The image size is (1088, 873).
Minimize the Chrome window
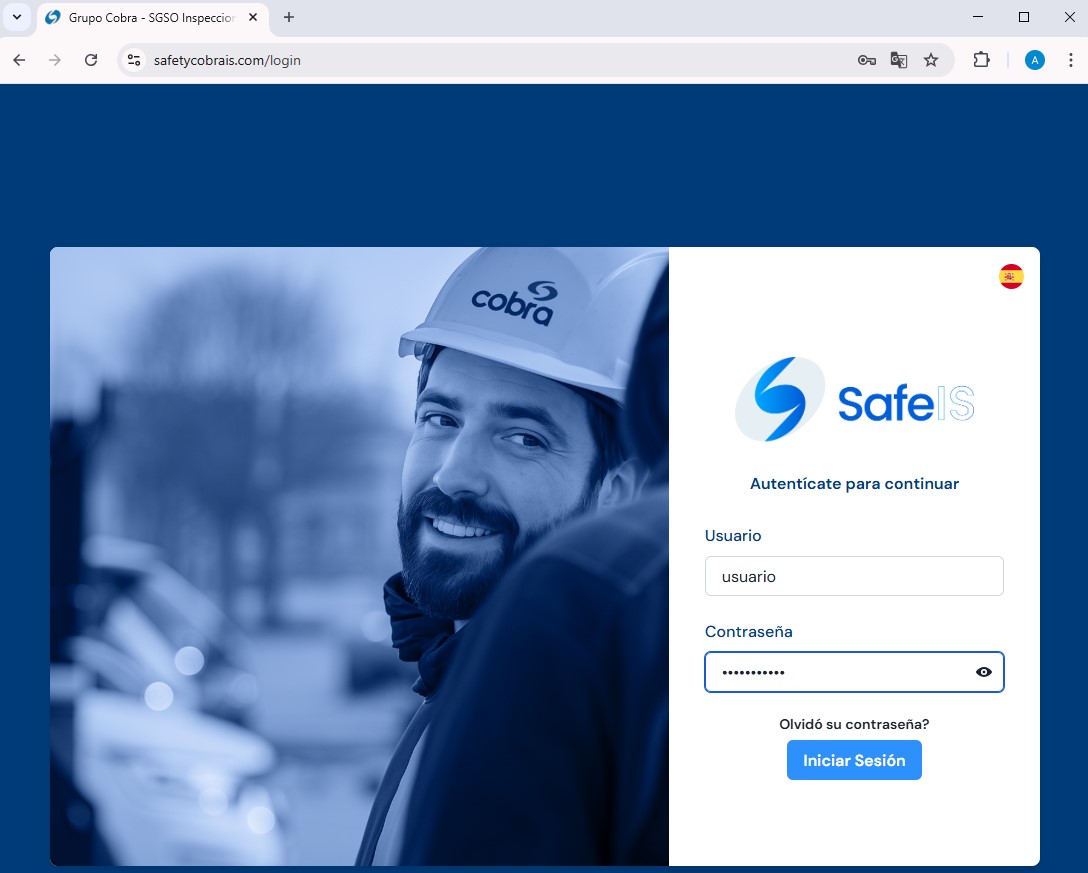pos(978,17)
